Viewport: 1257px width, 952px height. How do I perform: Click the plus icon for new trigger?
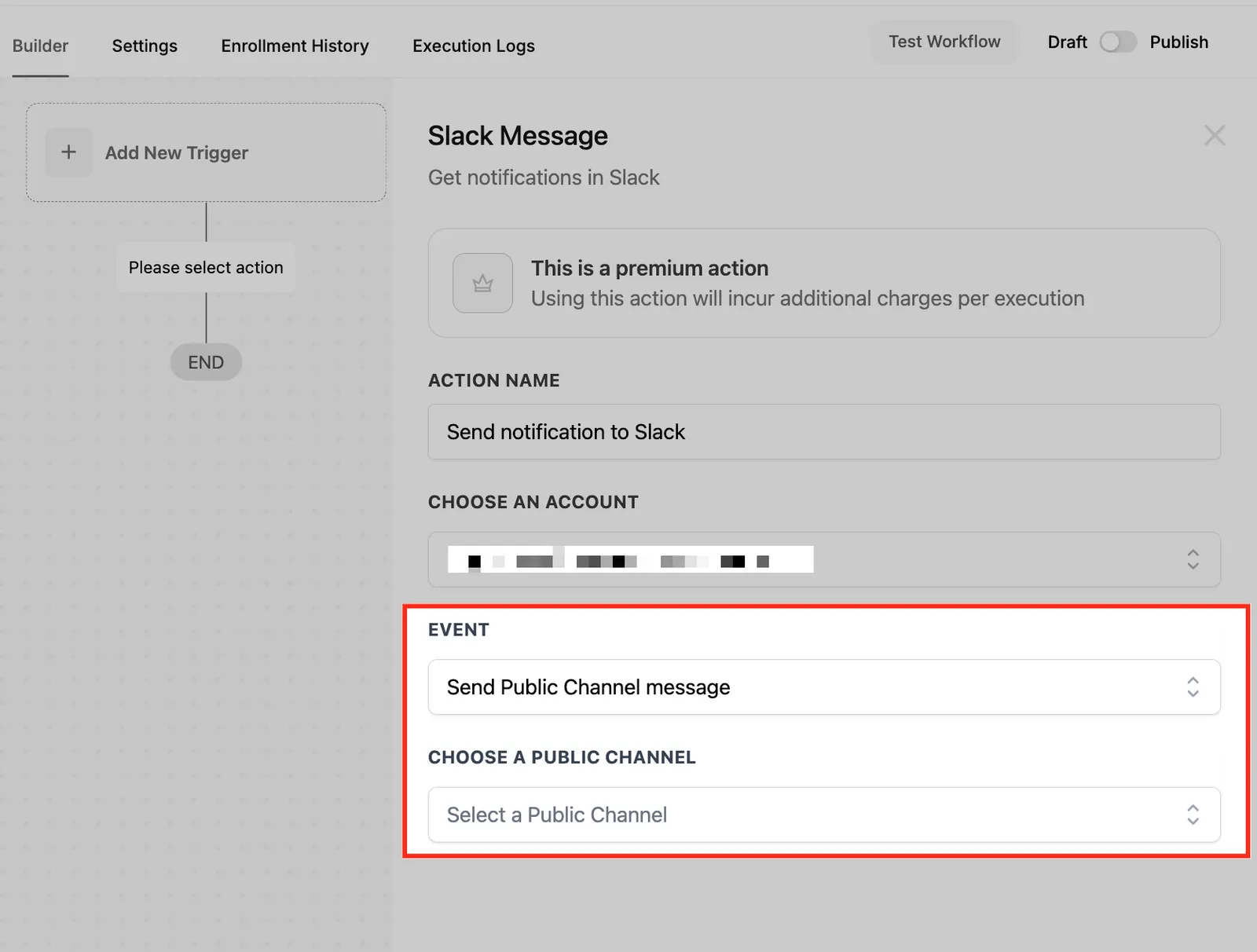click(68, 152)
